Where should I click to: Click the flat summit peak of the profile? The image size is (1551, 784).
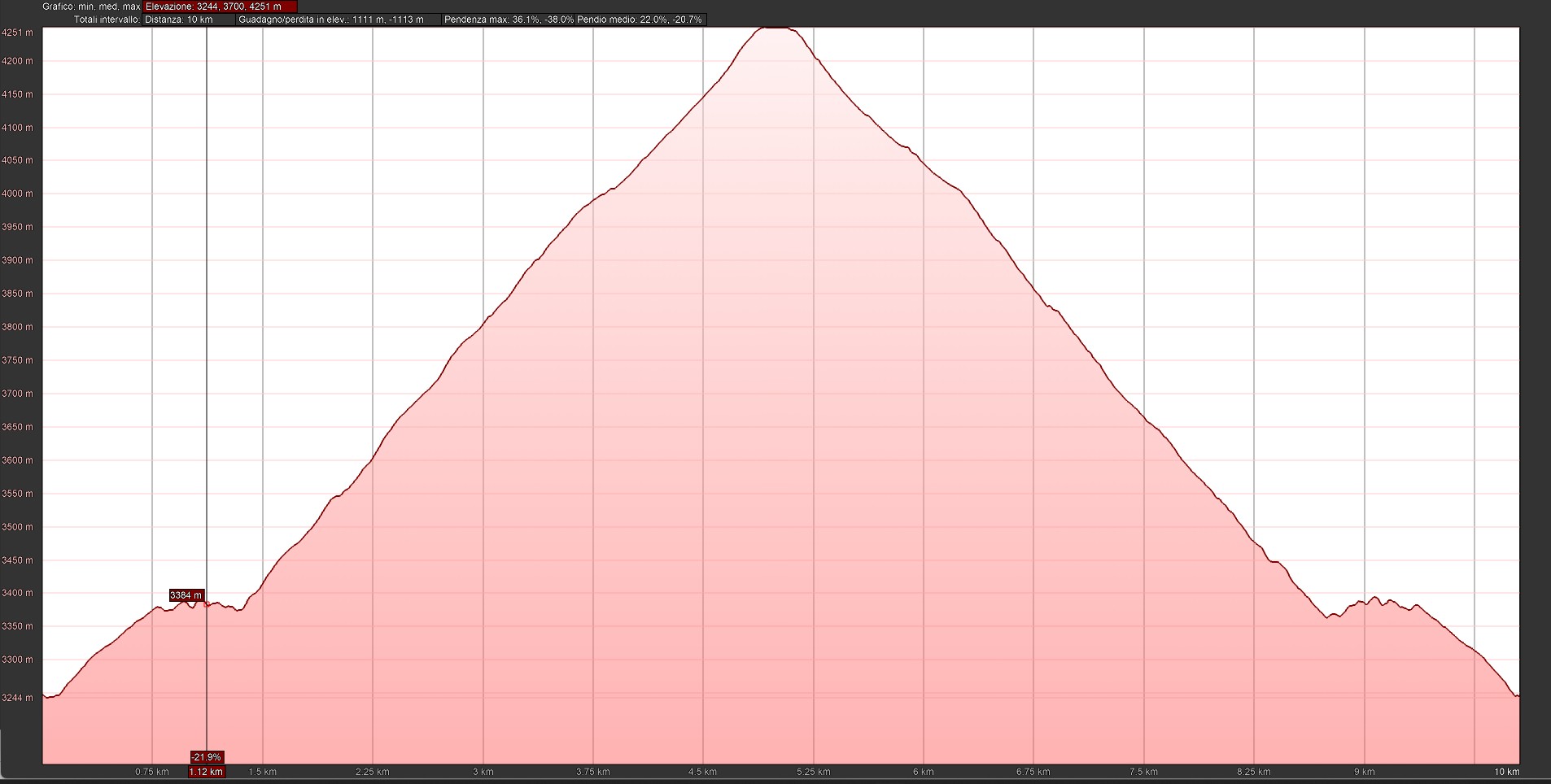point(775,28)
